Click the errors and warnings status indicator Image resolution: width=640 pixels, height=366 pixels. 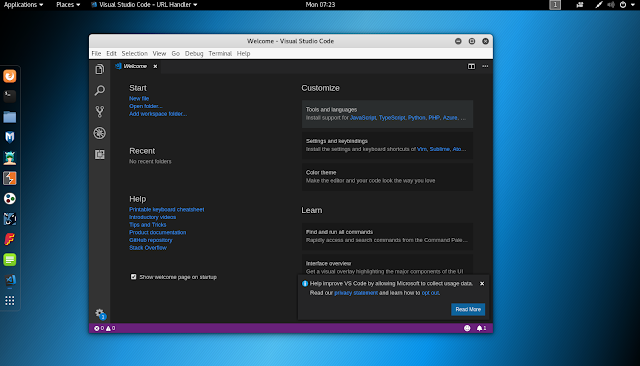pyautogui.click(x=104, y=328)
